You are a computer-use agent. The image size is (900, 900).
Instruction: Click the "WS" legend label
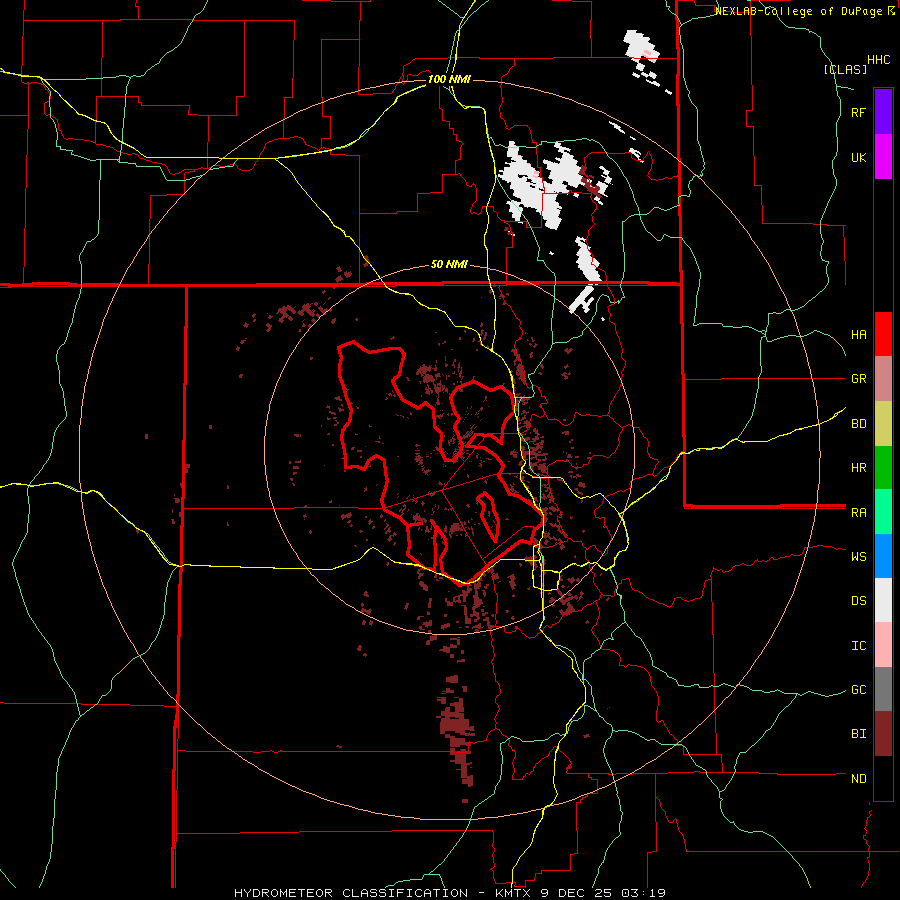(858, 557)
